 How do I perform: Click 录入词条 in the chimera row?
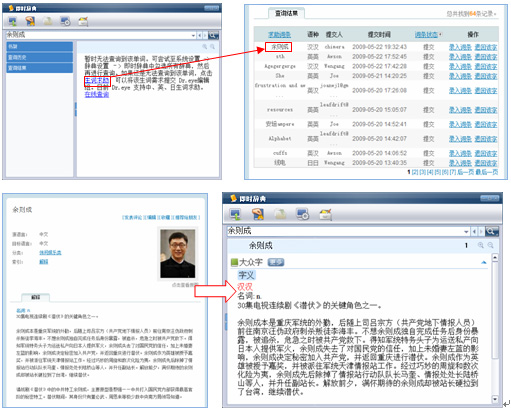460,47
